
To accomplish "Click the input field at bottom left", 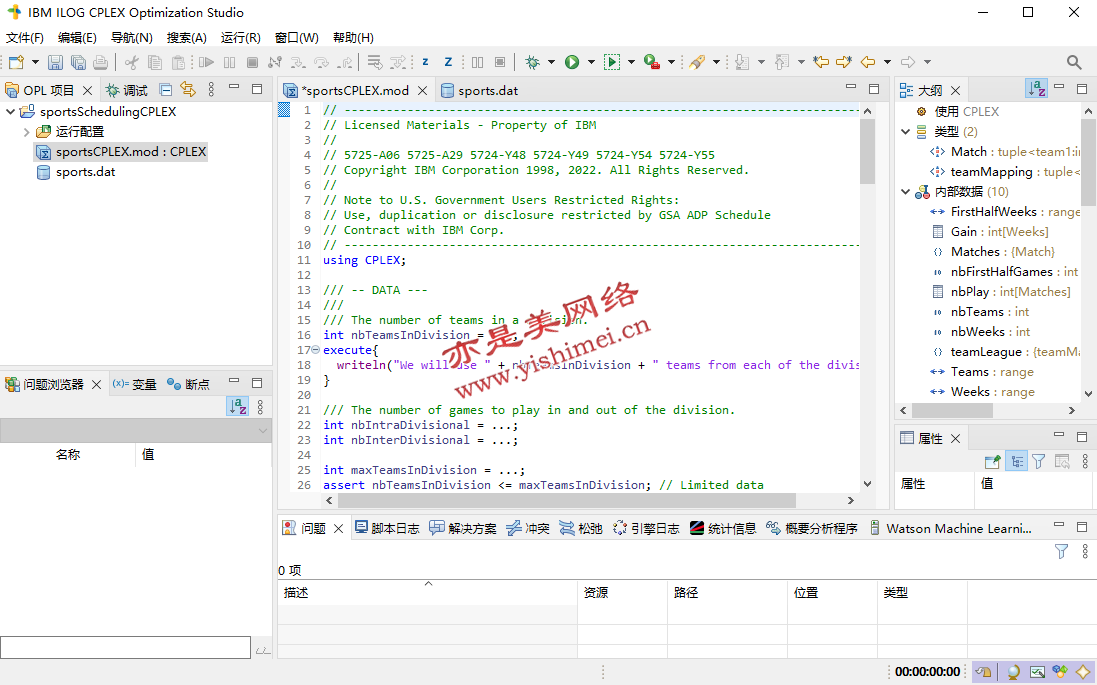I will coord(125,647).
